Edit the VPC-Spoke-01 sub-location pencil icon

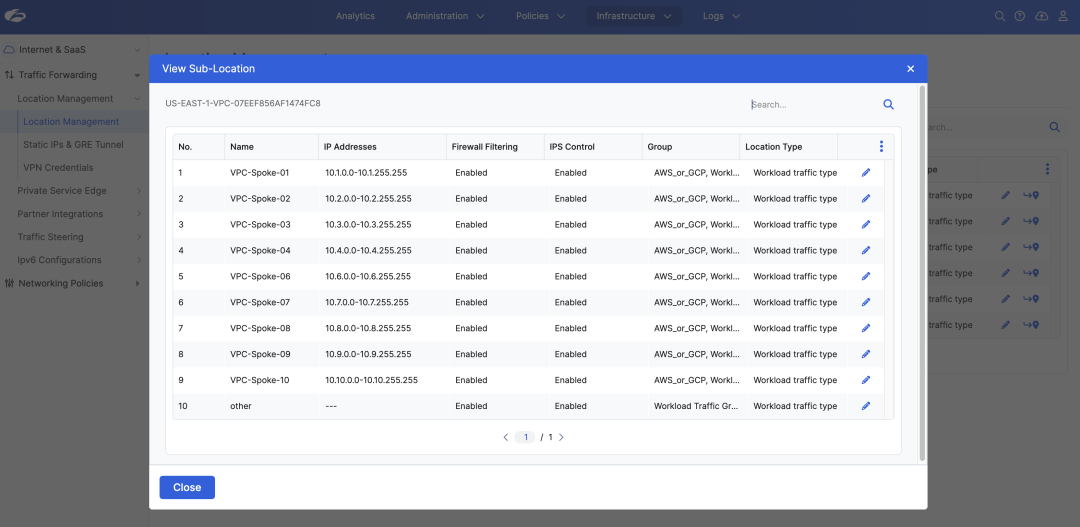click(x=866, y=173)
